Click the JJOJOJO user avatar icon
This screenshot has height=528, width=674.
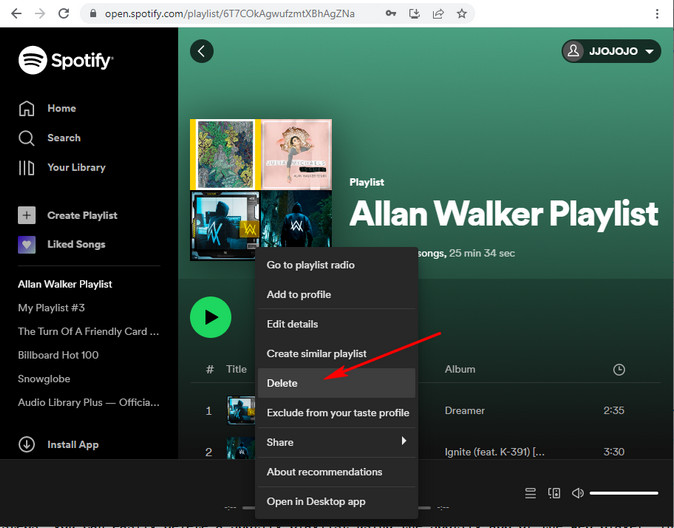pos(573,51)
